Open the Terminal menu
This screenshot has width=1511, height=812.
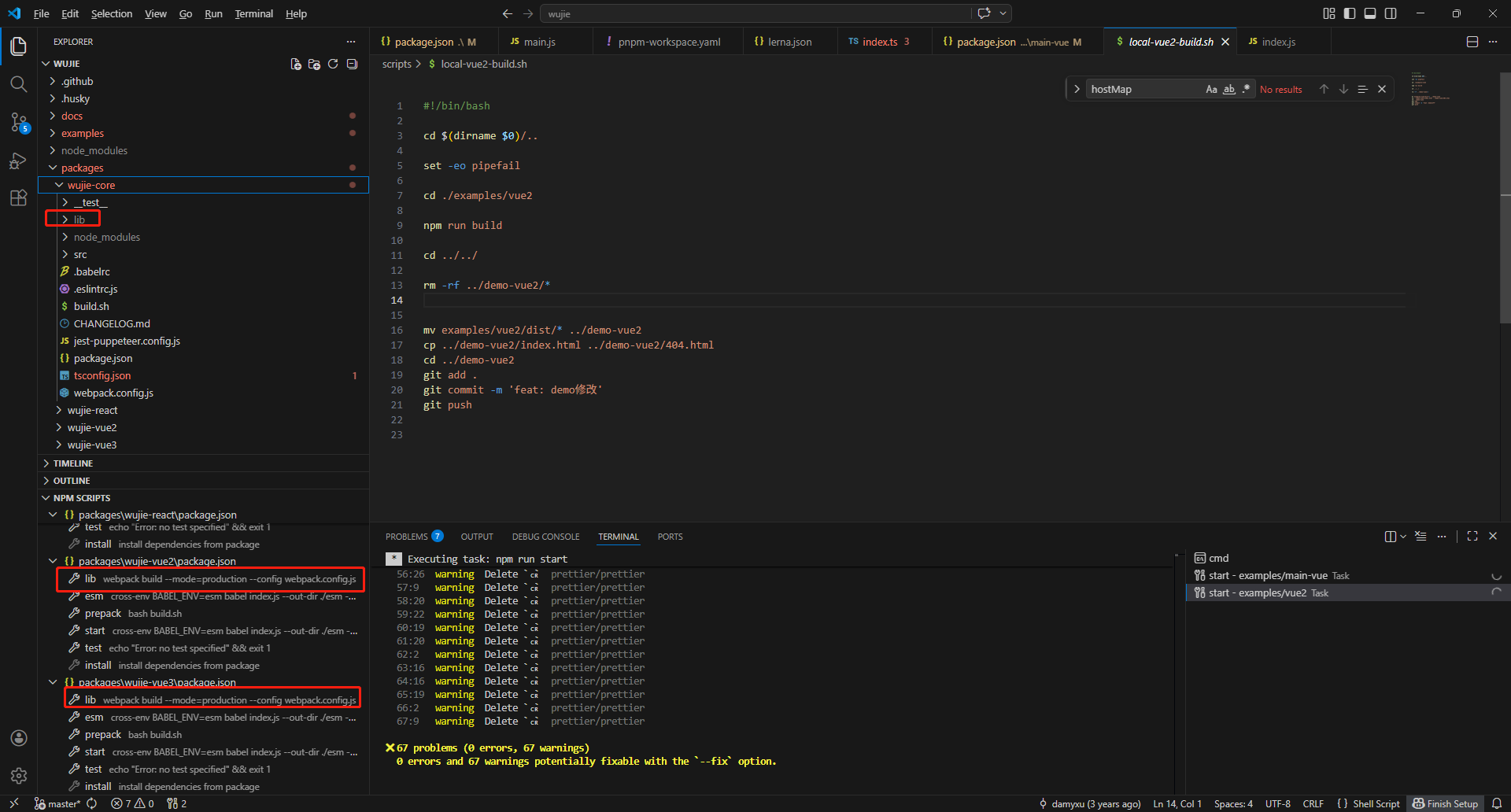tap(253, 13)
